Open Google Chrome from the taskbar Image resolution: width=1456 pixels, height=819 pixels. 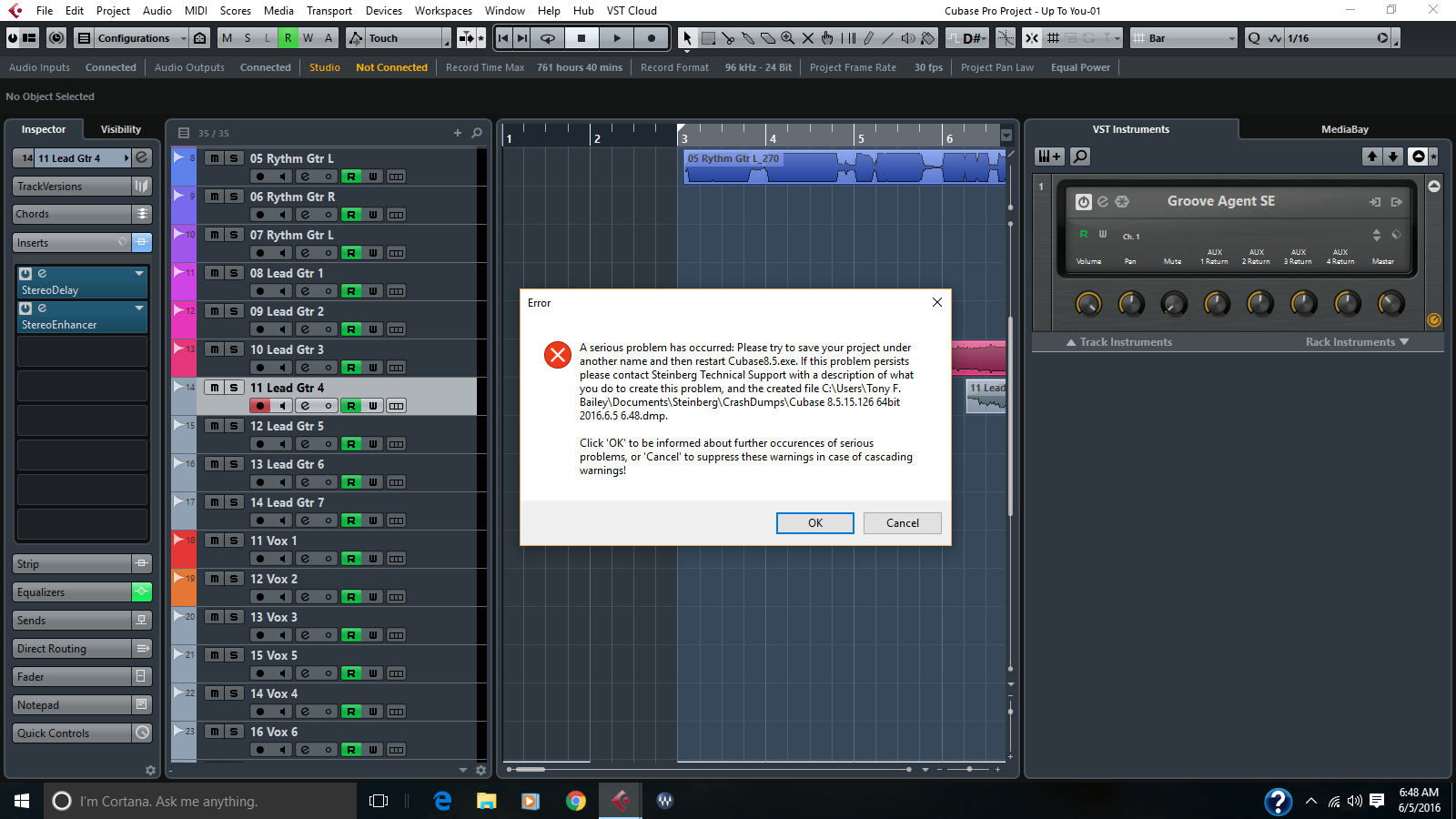point(575,801)
